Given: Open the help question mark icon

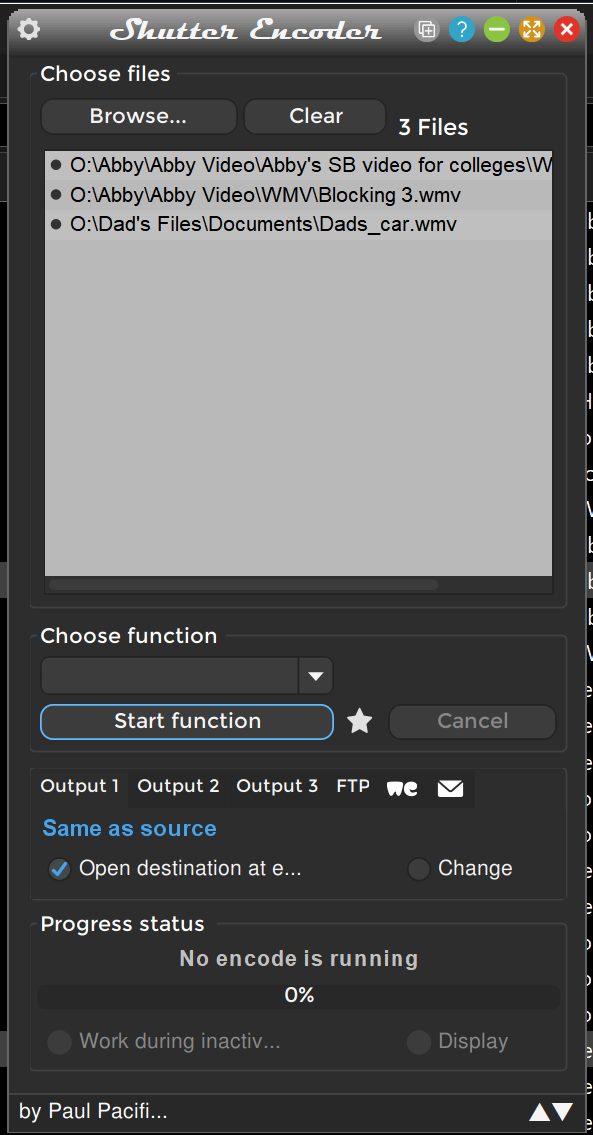Looking at the screenshot, I should pyautogui.click(x=461, y=29).
